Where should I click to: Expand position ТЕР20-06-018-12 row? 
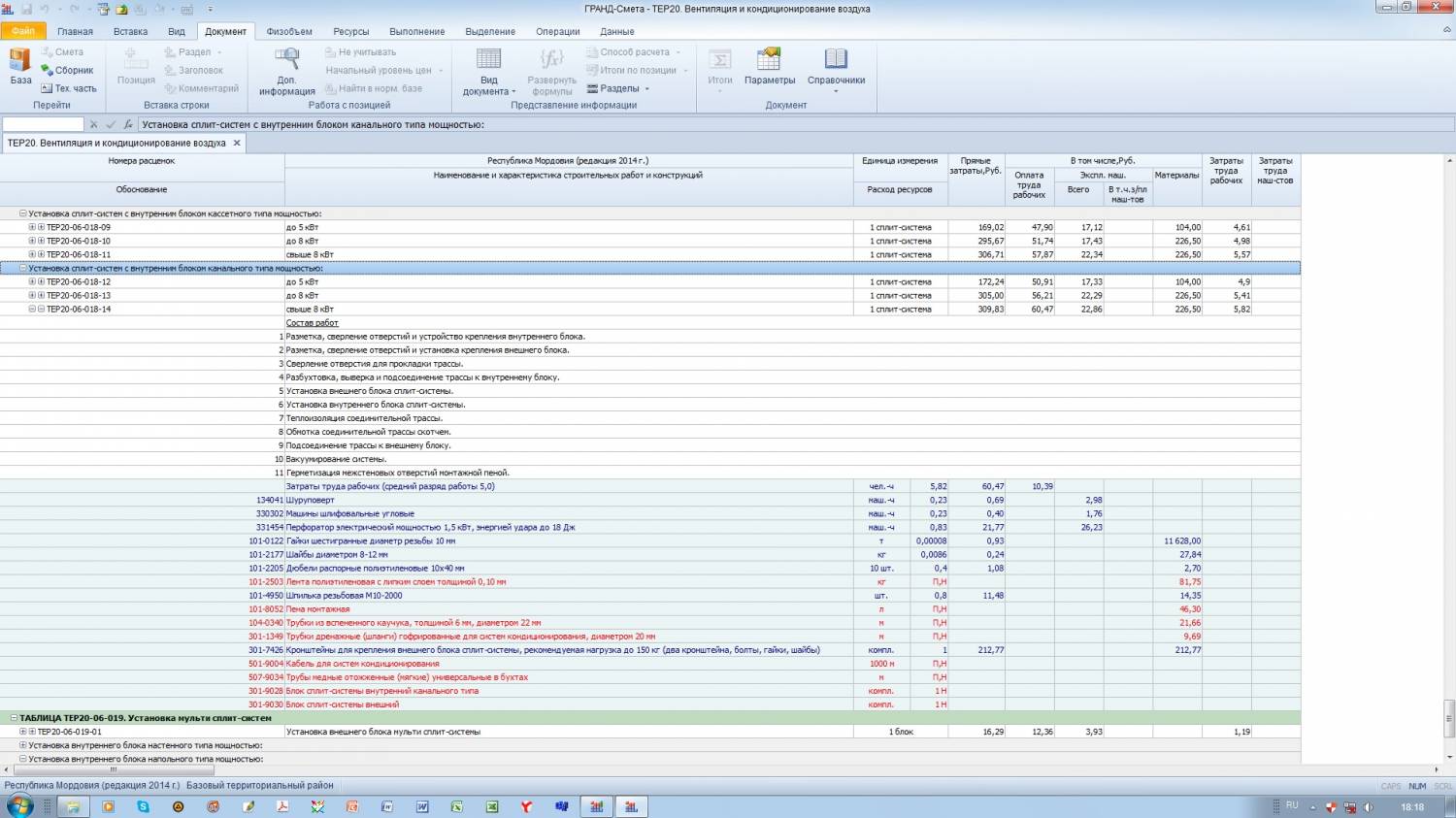click(x=32, y=281)
